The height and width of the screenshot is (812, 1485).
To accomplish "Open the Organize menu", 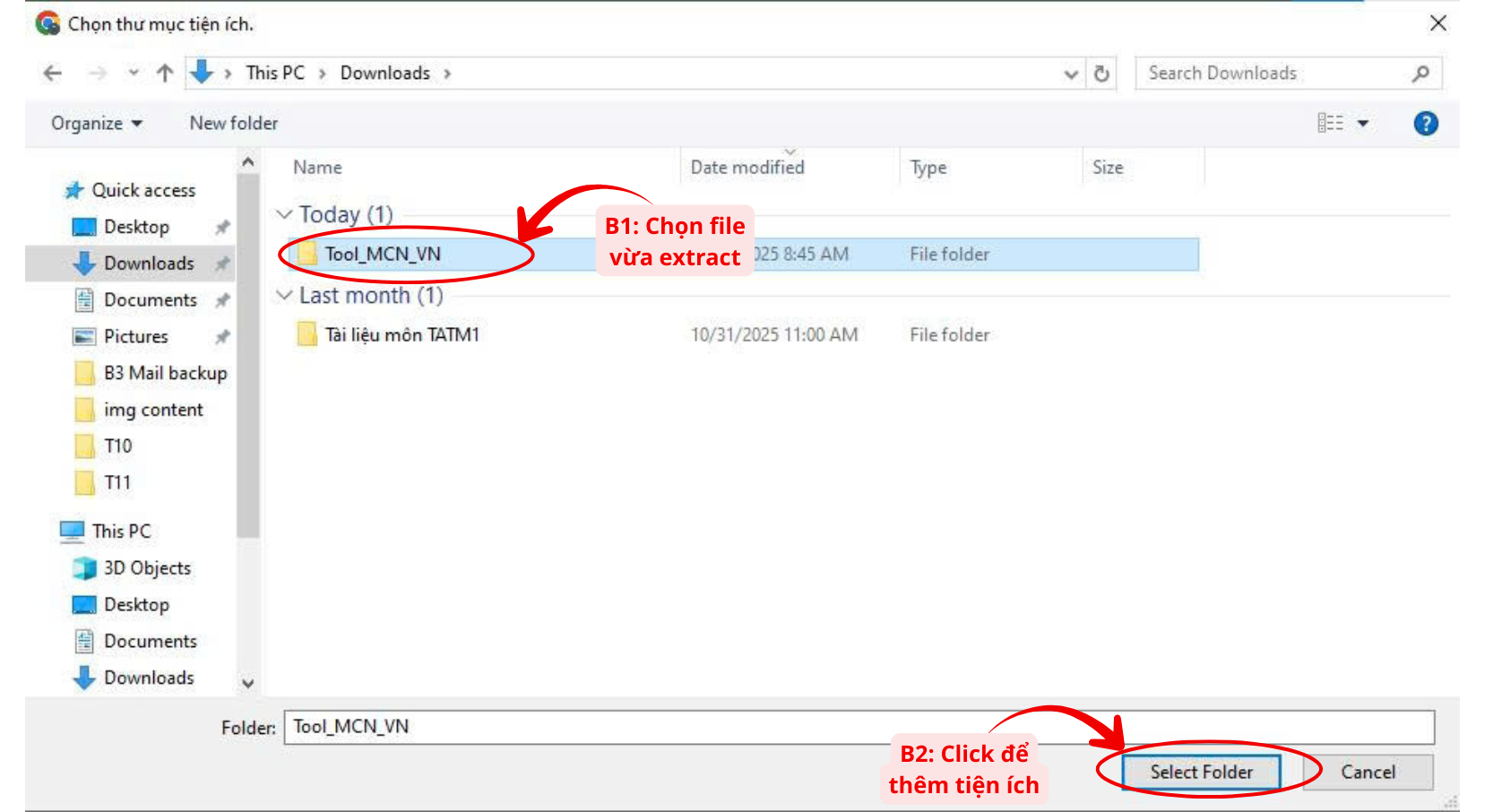I will (96, 124).
